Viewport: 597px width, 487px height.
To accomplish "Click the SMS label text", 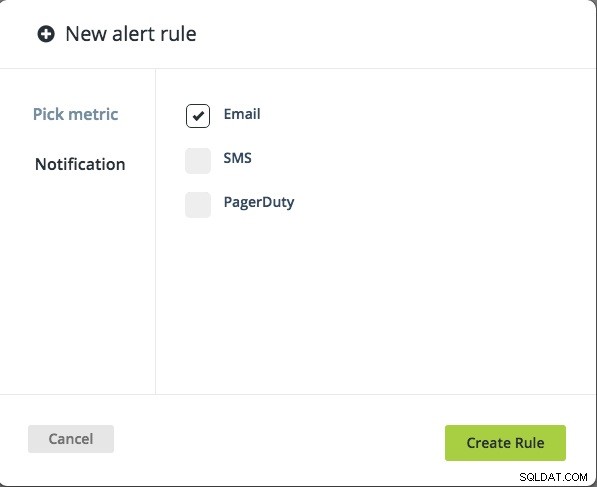I will click(x=237, y=158).
